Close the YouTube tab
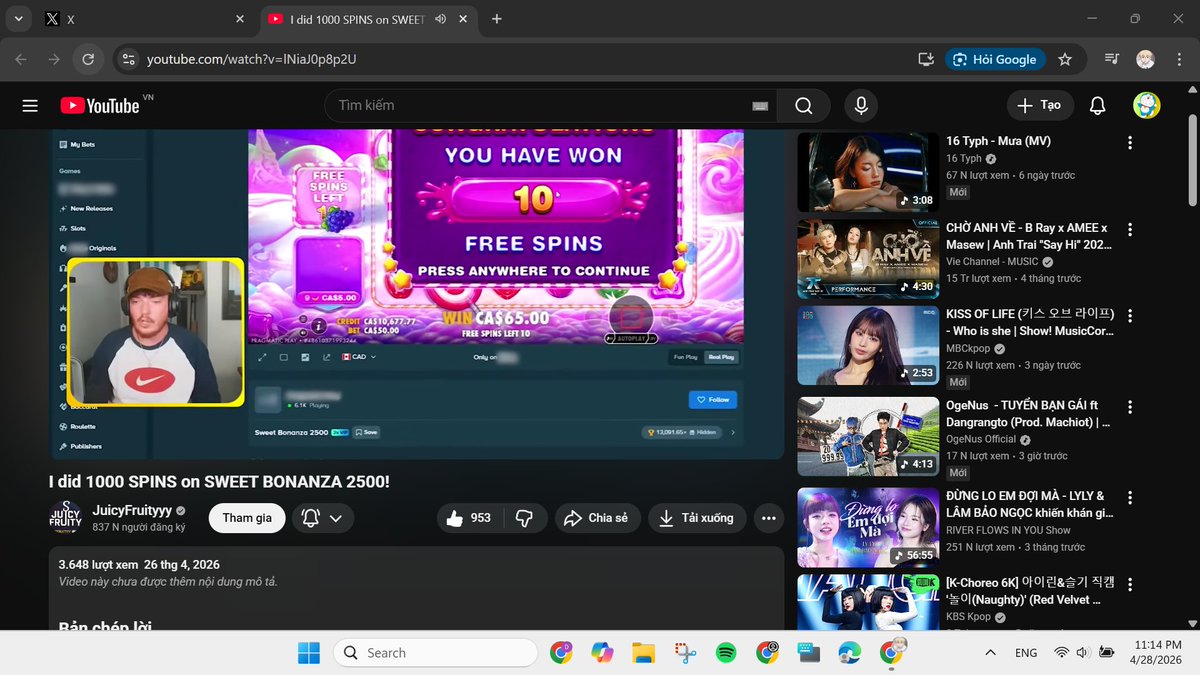 465,19
